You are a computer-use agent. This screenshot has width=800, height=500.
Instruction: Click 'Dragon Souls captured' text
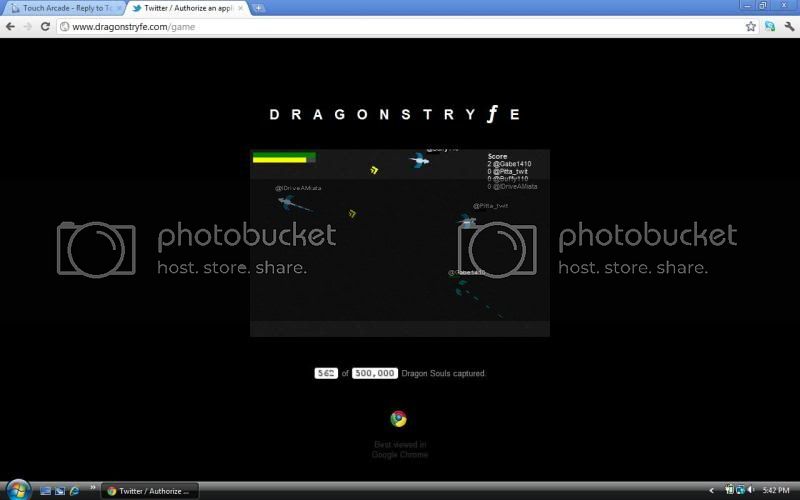pyautogui.click(x=443, y=373)
